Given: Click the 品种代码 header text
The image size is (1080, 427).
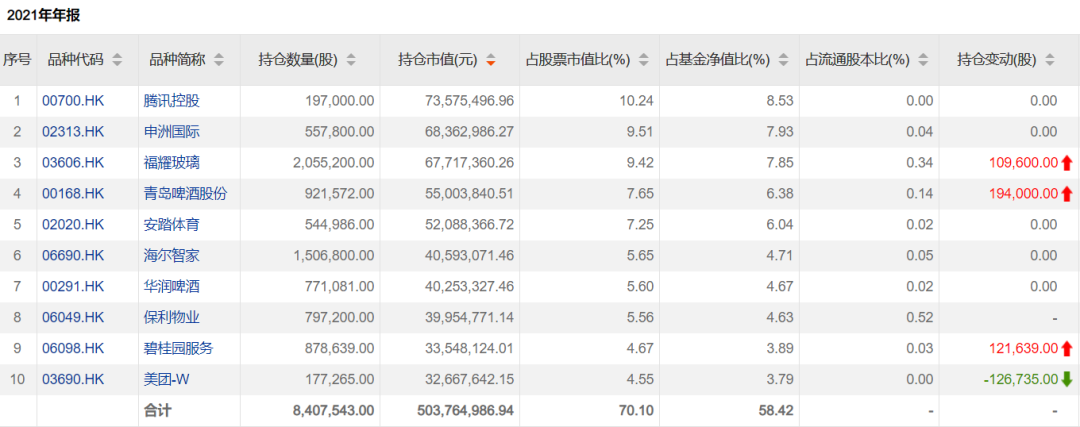Looking at the screenshot, I should coord(75,60).
